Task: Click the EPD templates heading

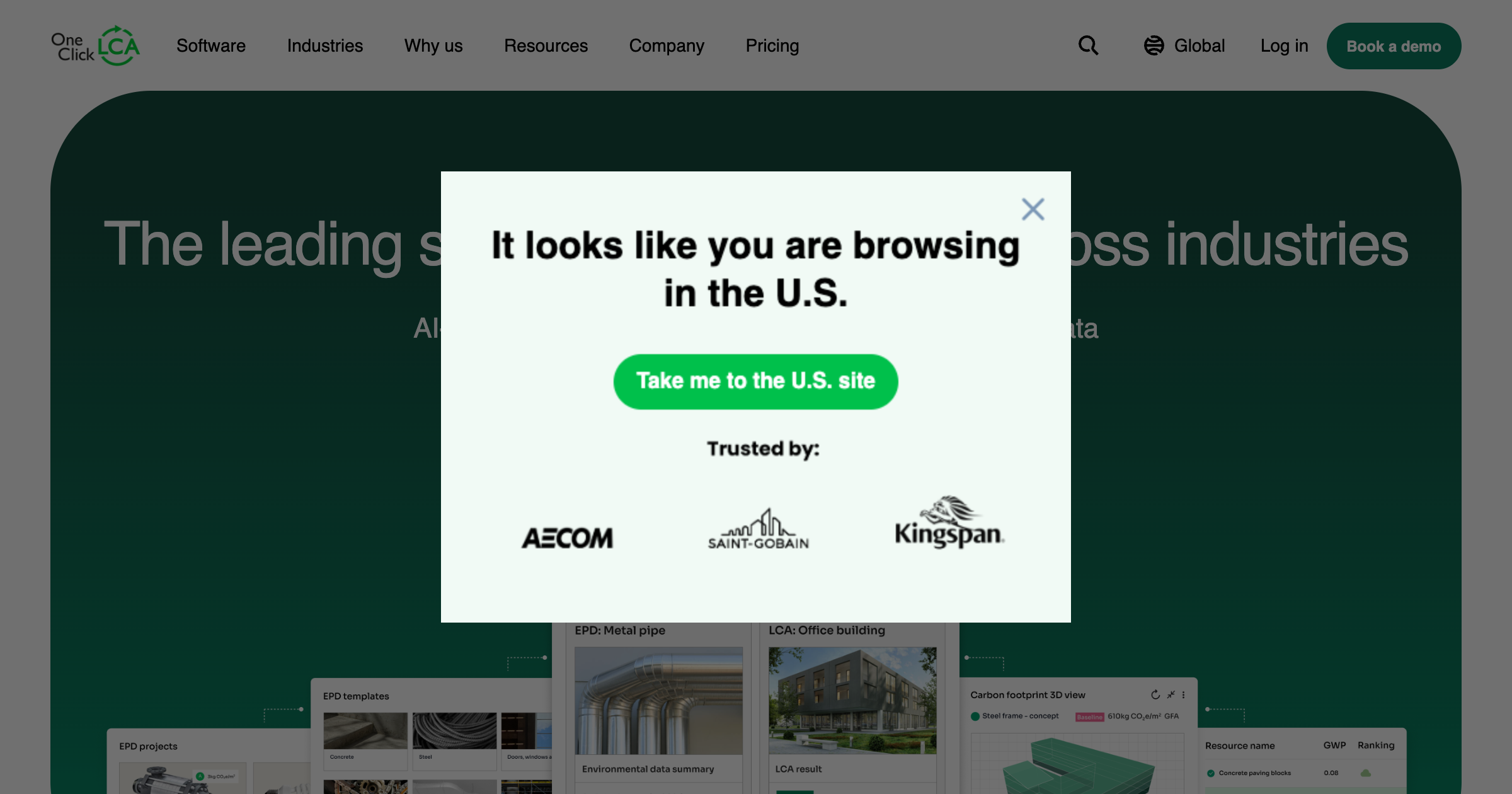Action: 356,696
